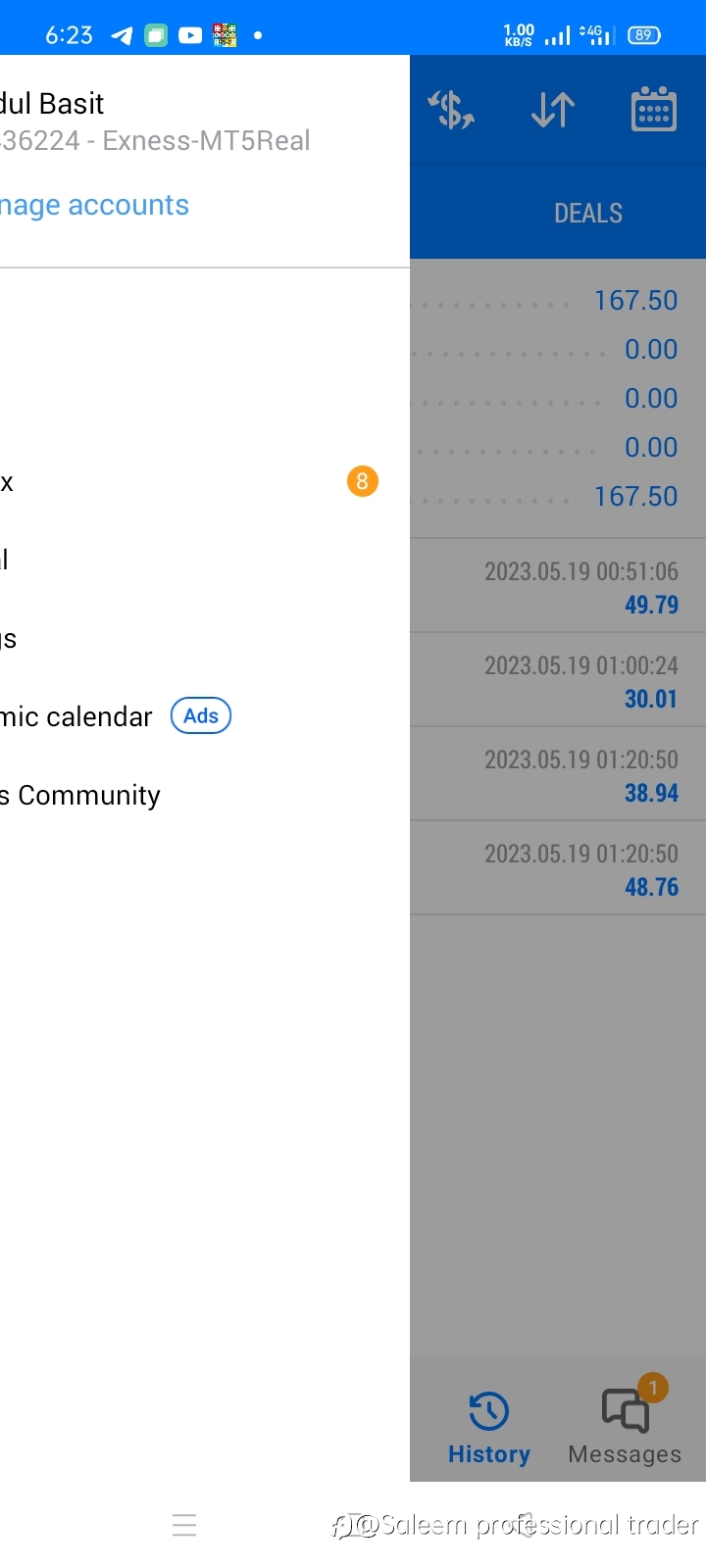Select the deal with profit 38.94
Image resolution: width=706 pixels, height=1568 pixels.
coord(558,774)
